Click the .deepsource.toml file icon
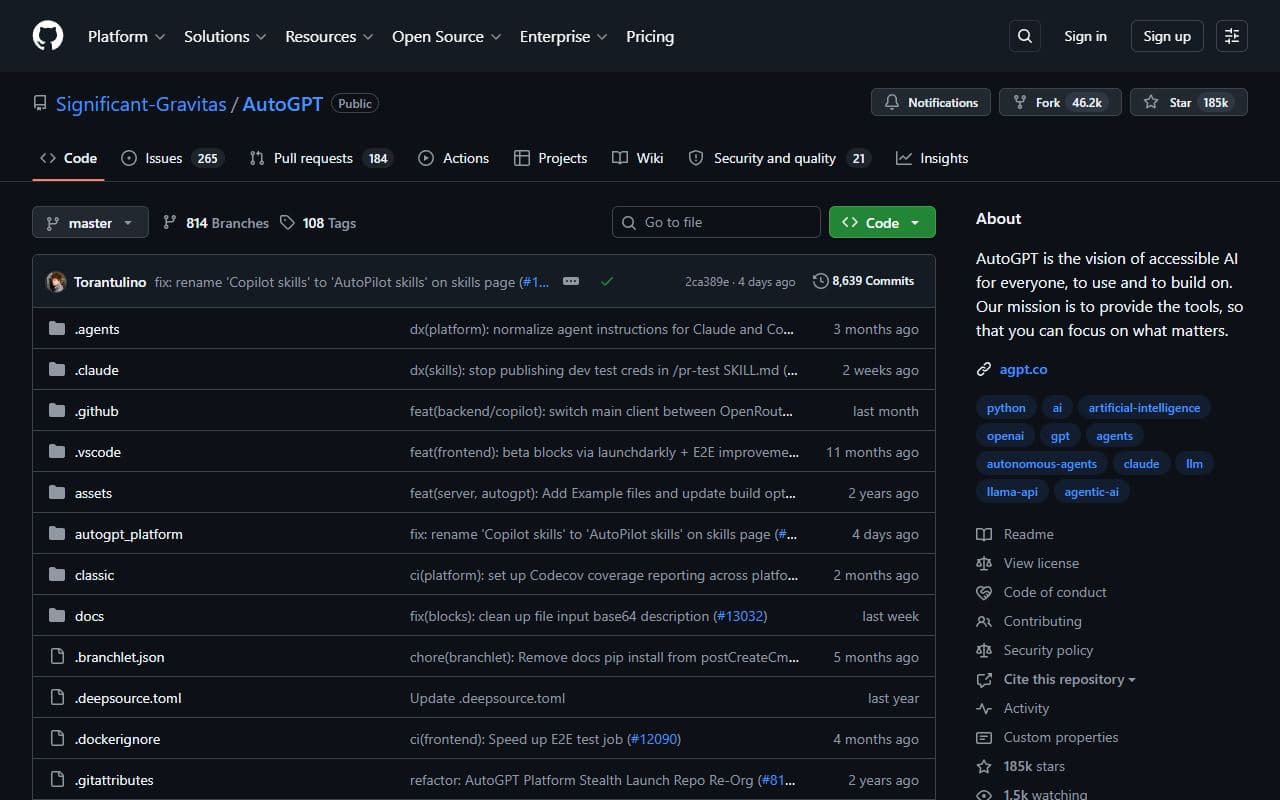This screenshot has height=800, width=1280. pos(57,698)
